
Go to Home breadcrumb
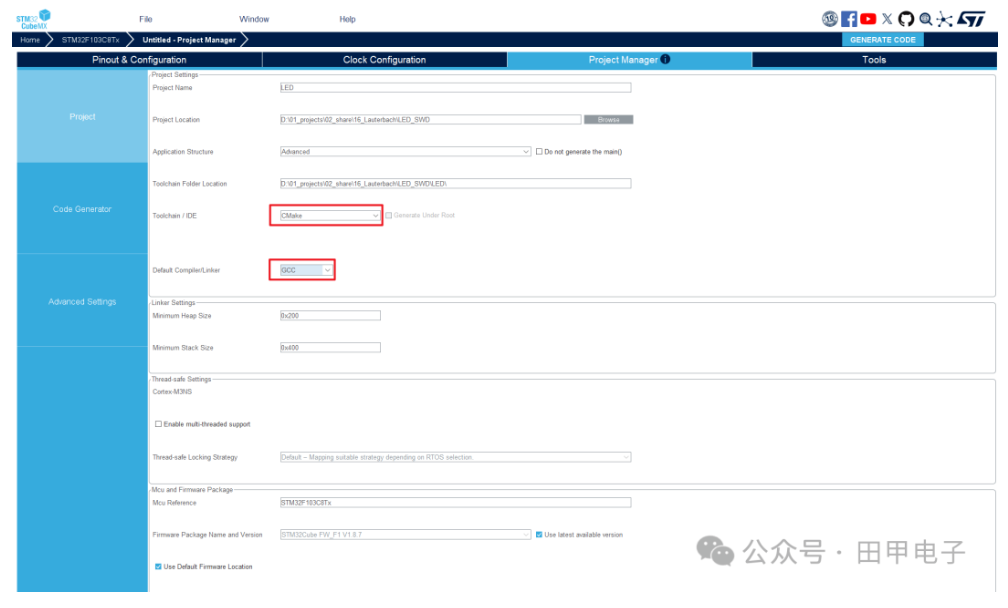point(30,40)
